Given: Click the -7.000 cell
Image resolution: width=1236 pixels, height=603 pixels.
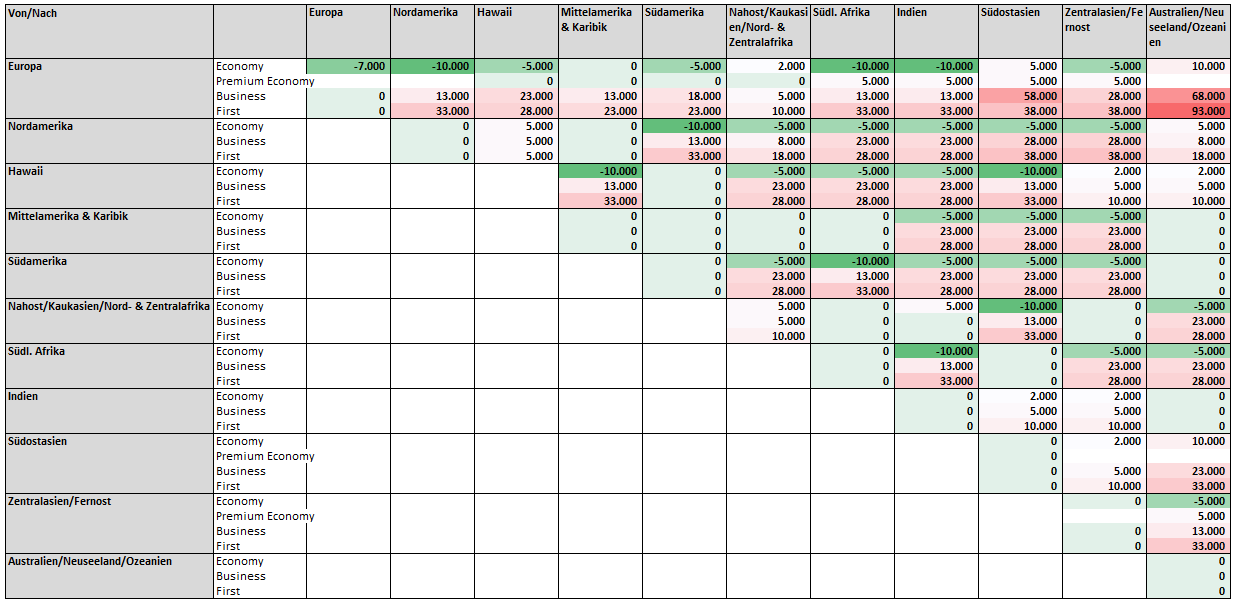Looking at the screenshot, I should (x=348, y=66).
